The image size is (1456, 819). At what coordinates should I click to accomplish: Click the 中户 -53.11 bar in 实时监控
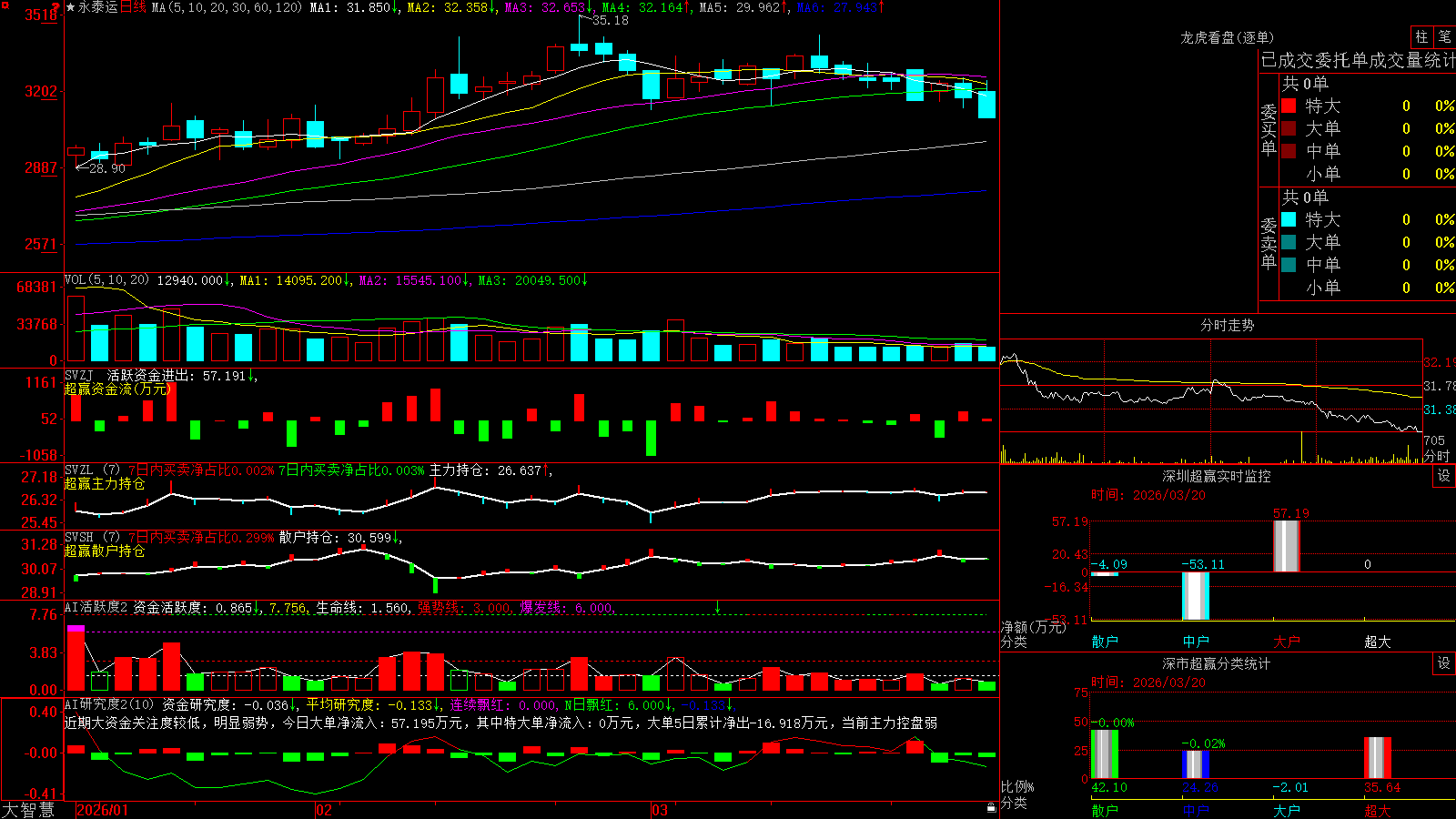[1195, 596]
